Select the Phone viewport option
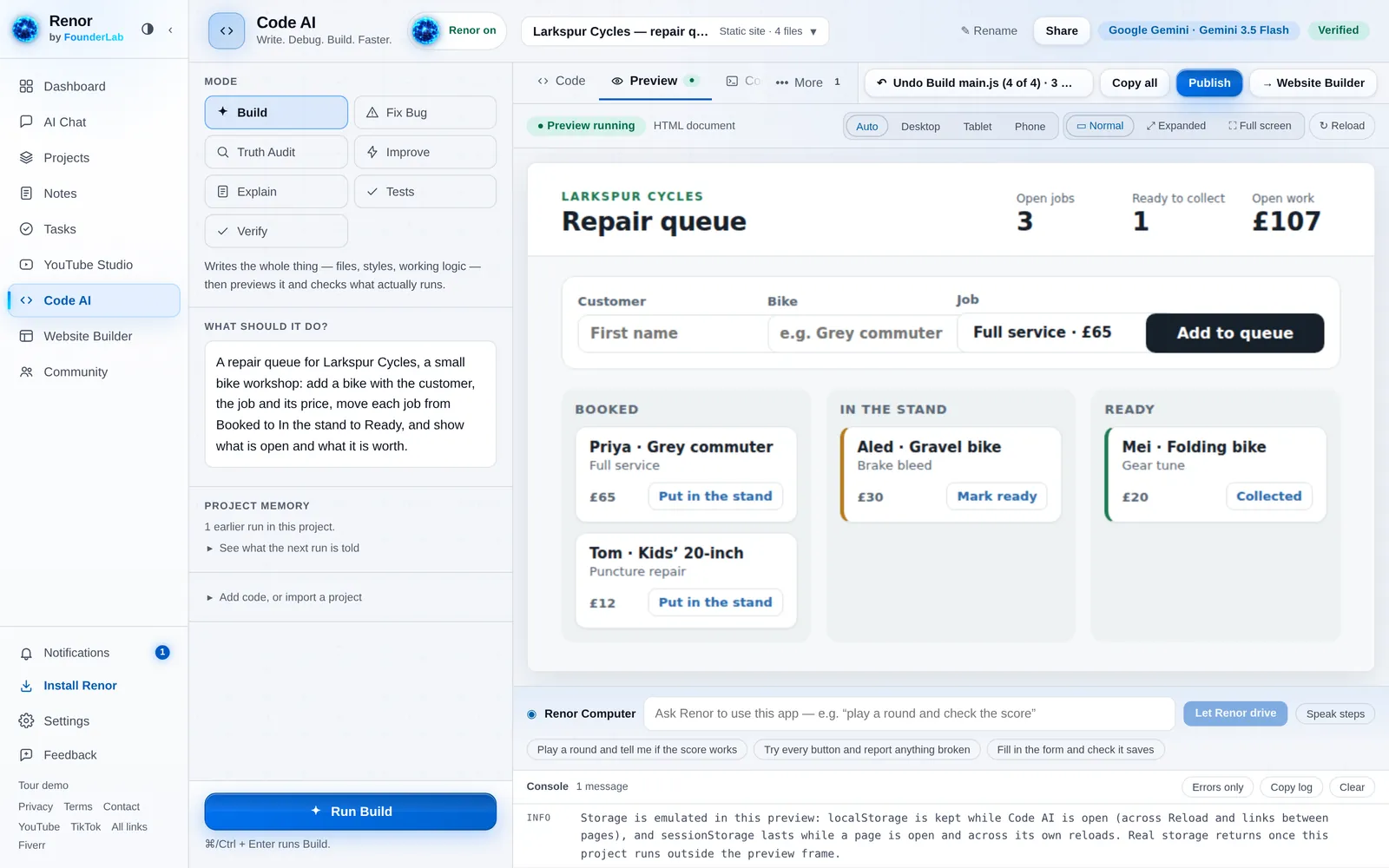Screen dimensions: 1389x868 pos(1030,126)
